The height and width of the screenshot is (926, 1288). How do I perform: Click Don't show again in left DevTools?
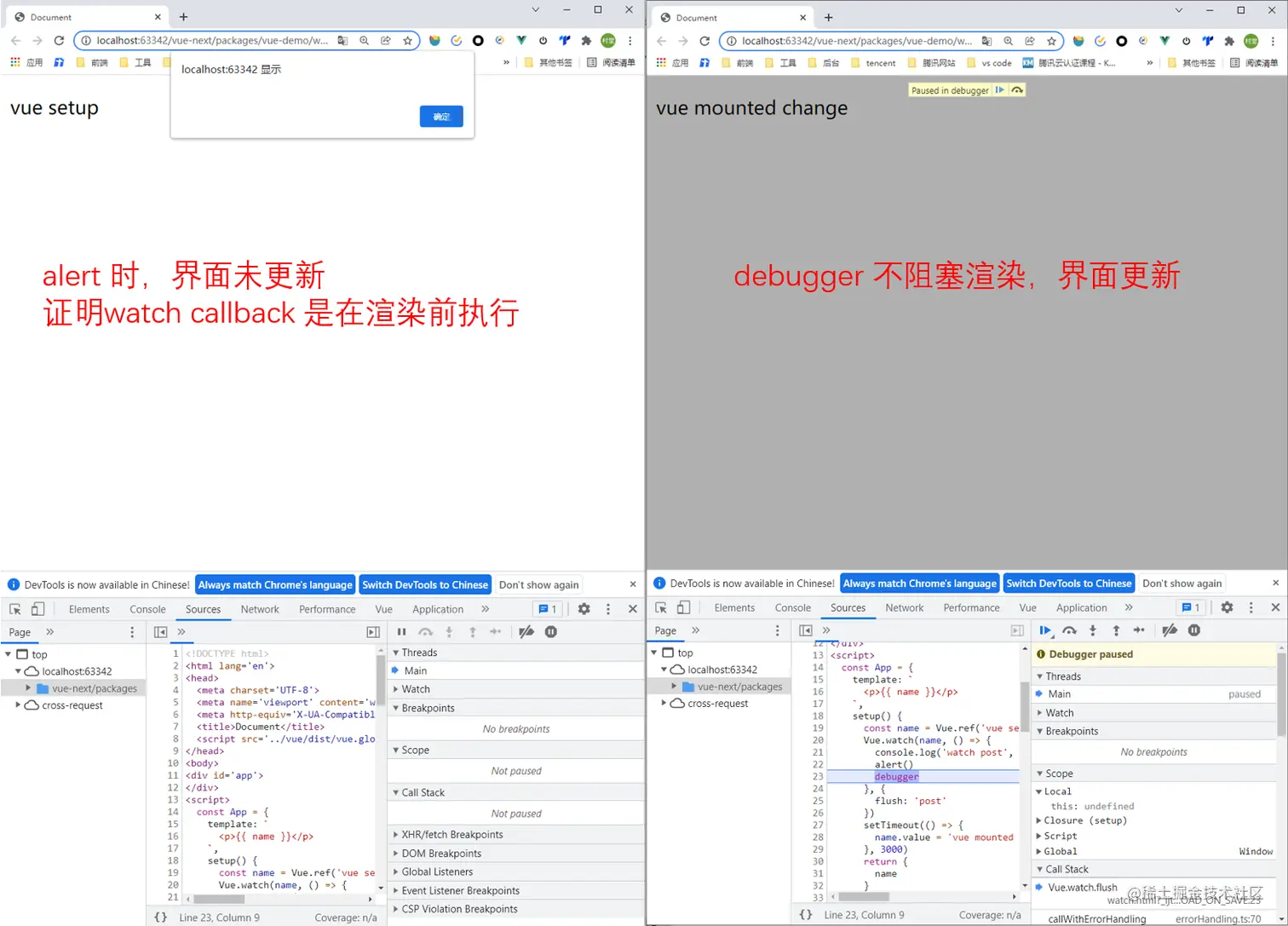tap(539, 584)
